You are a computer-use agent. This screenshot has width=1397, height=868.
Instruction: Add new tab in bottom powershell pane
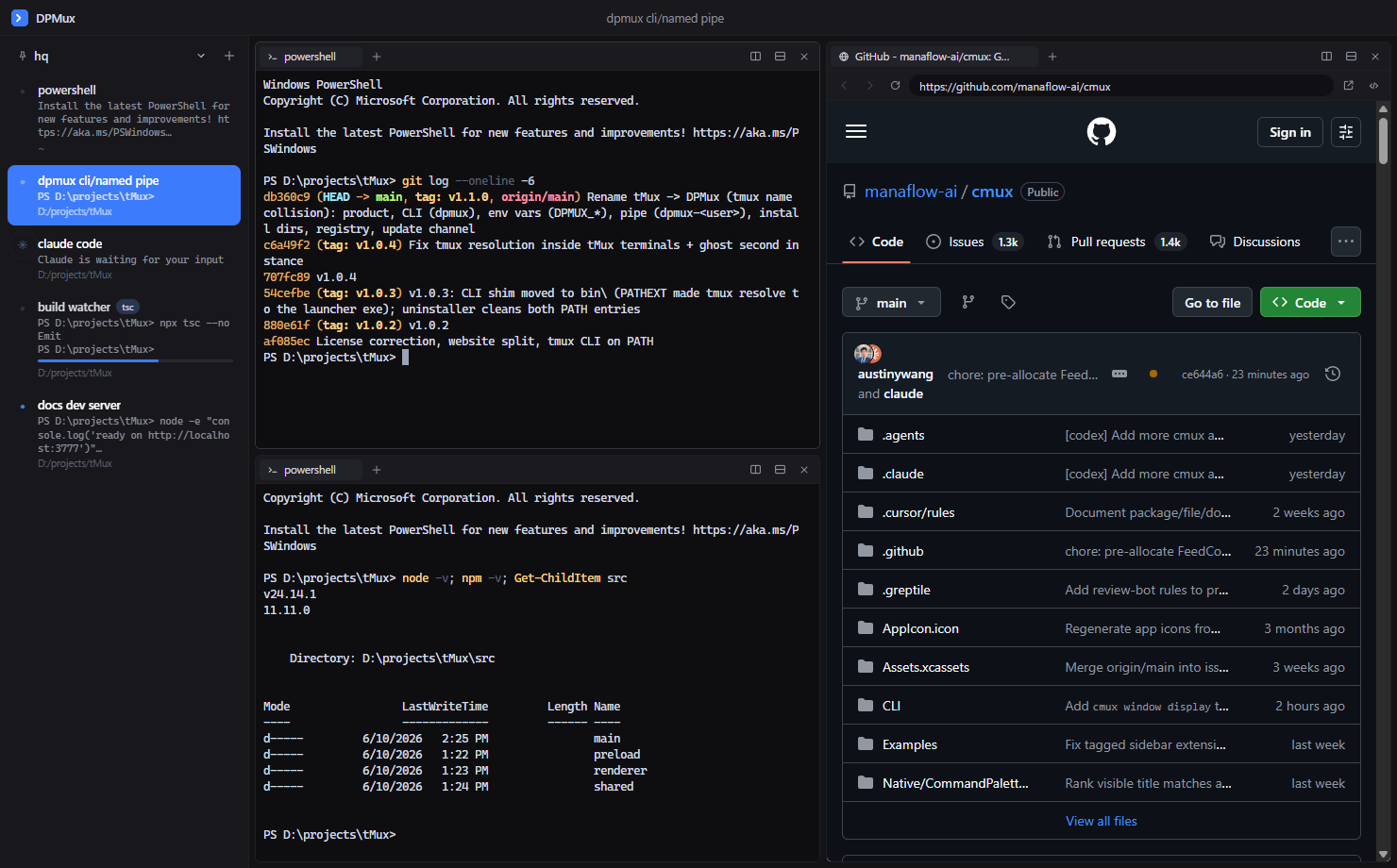coord(377,470)
